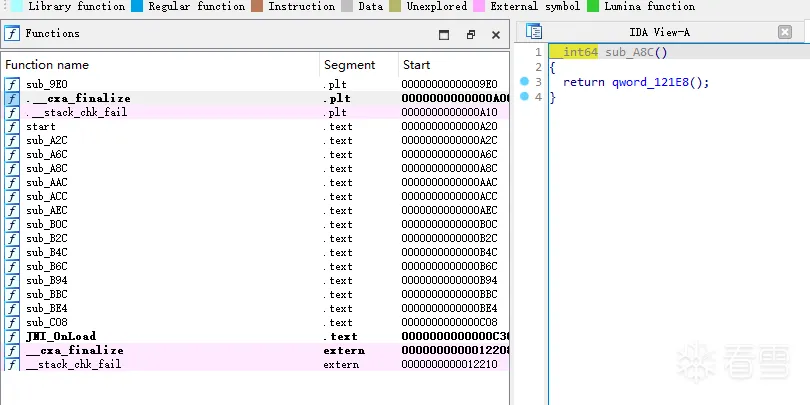810x405 pixels.
Task: Click the closing brace on line 4
Action: click(552, 97)
